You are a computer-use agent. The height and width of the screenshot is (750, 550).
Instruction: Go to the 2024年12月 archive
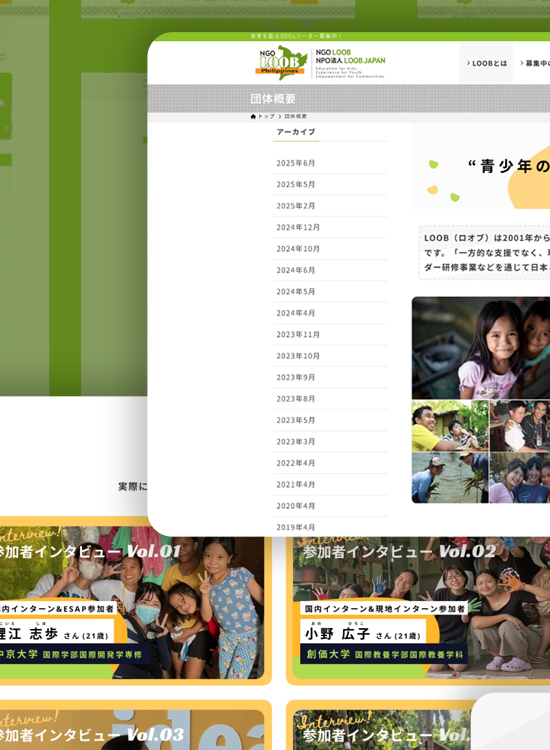(x=298, y=227)
